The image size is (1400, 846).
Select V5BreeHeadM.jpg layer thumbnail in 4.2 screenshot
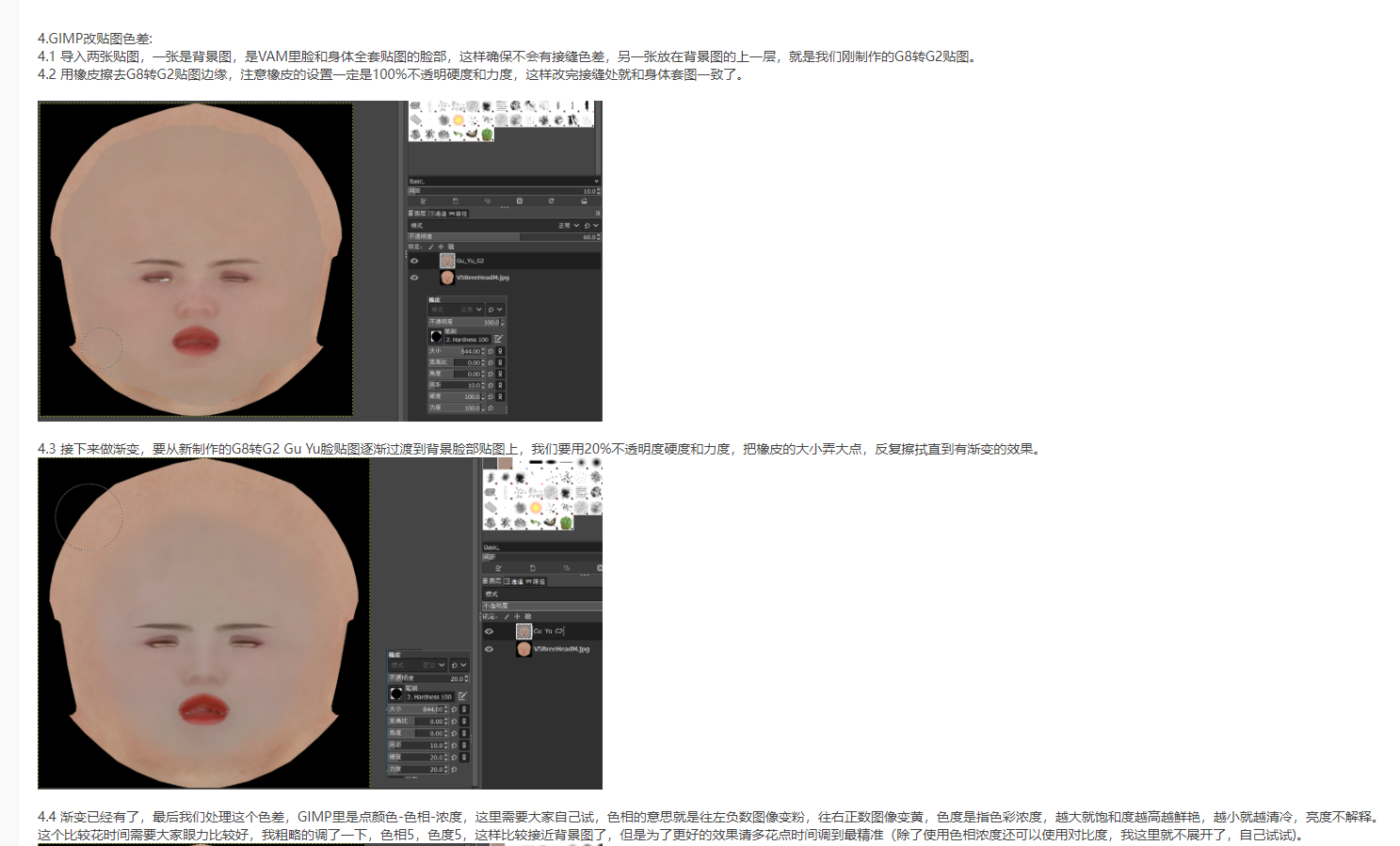[447, 278]
